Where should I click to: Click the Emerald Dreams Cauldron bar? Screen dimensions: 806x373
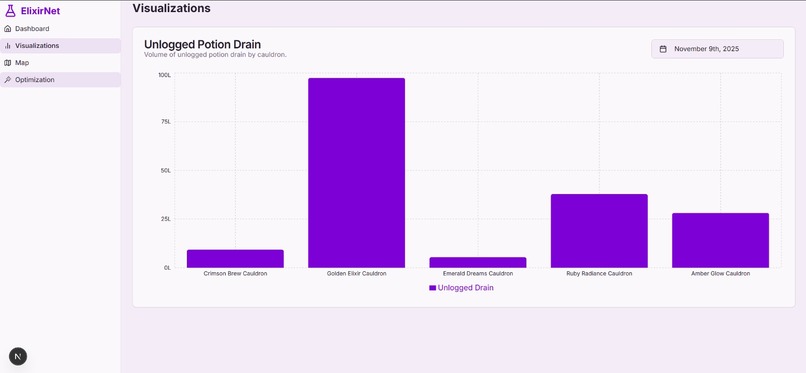point(478,262)
